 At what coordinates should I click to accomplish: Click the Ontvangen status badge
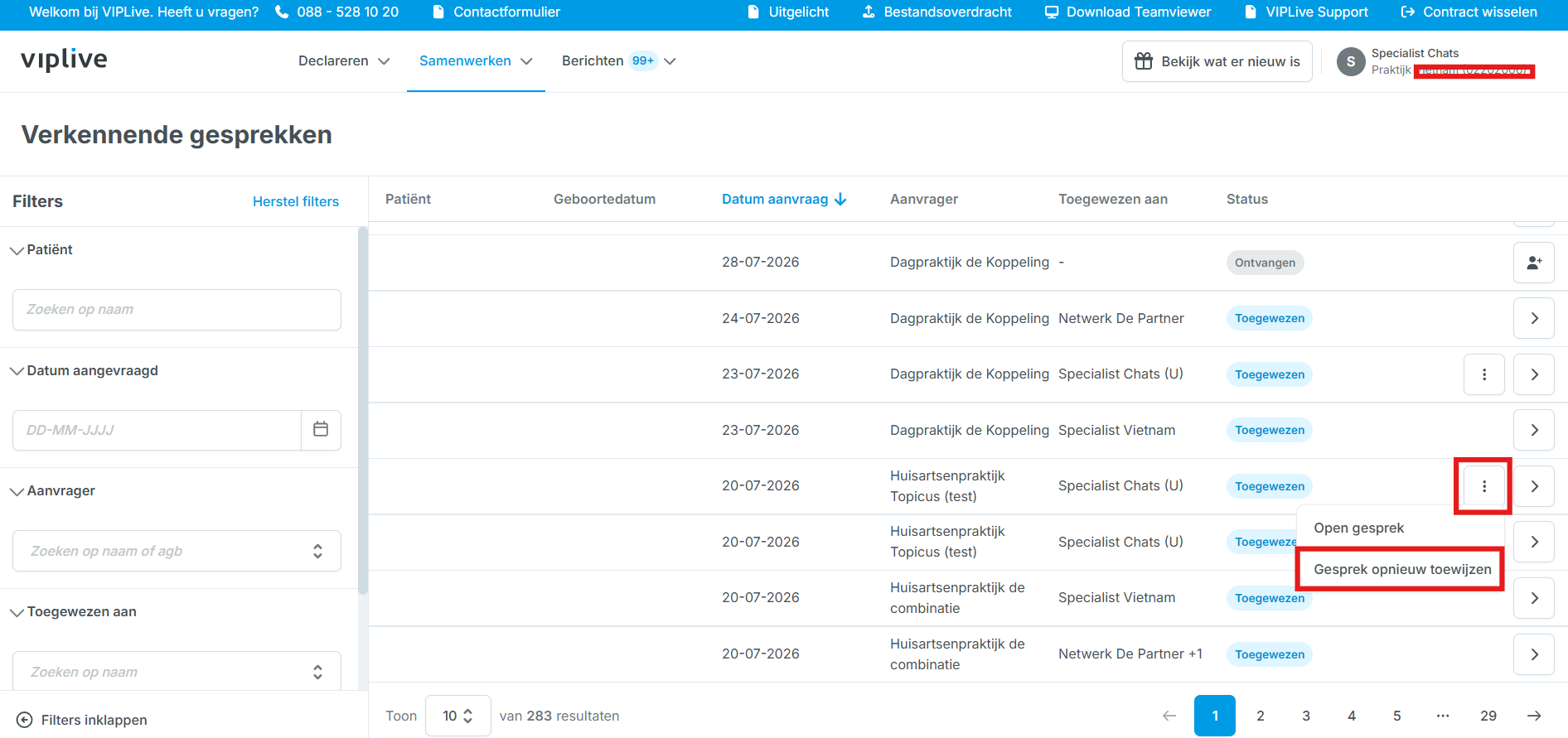pos(1265,263)
